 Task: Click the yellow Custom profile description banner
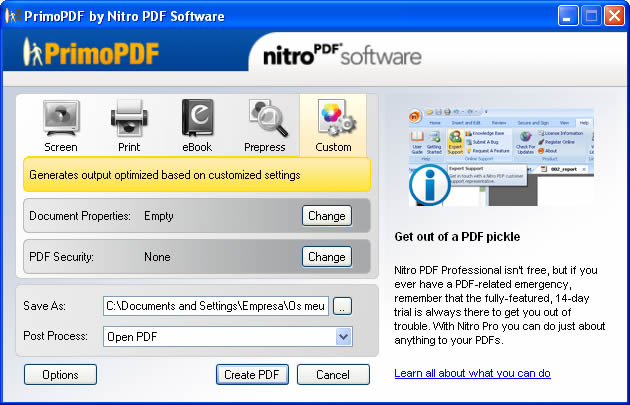(x=197, y=175)
